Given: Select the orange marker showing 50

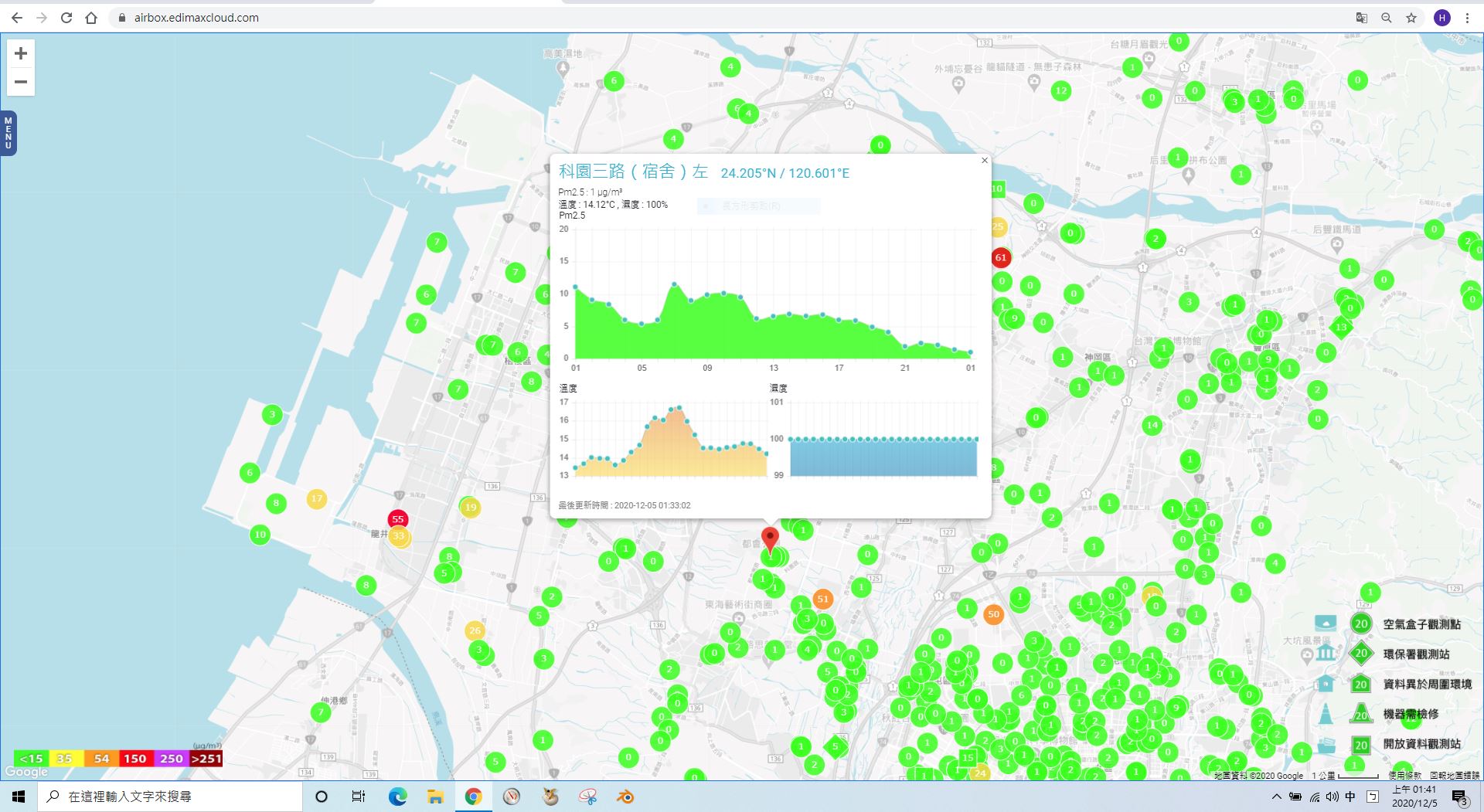Looking at the screenshot, I should point(993,614).
